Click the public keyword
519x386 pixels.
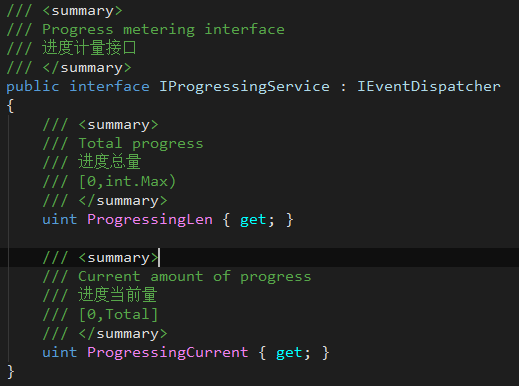coord(33,87)
